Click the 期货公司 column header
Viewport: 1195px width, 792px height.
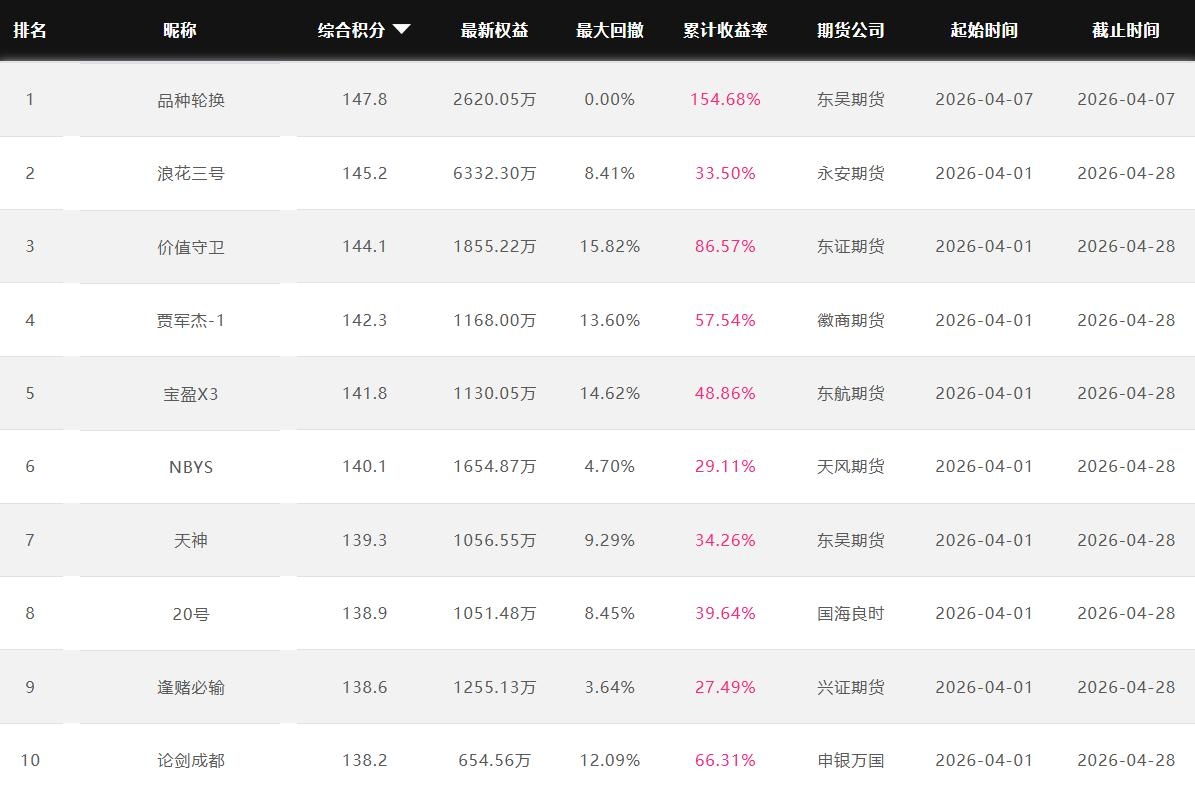coord(850,30)
